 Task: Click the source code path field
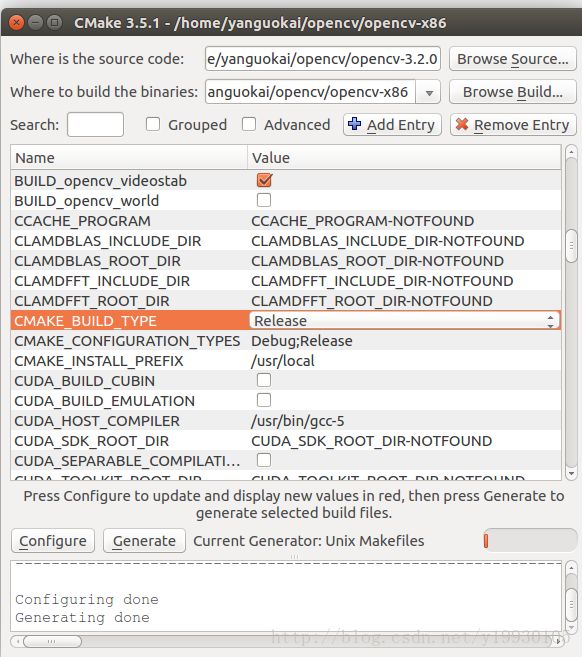pos(323,59)
